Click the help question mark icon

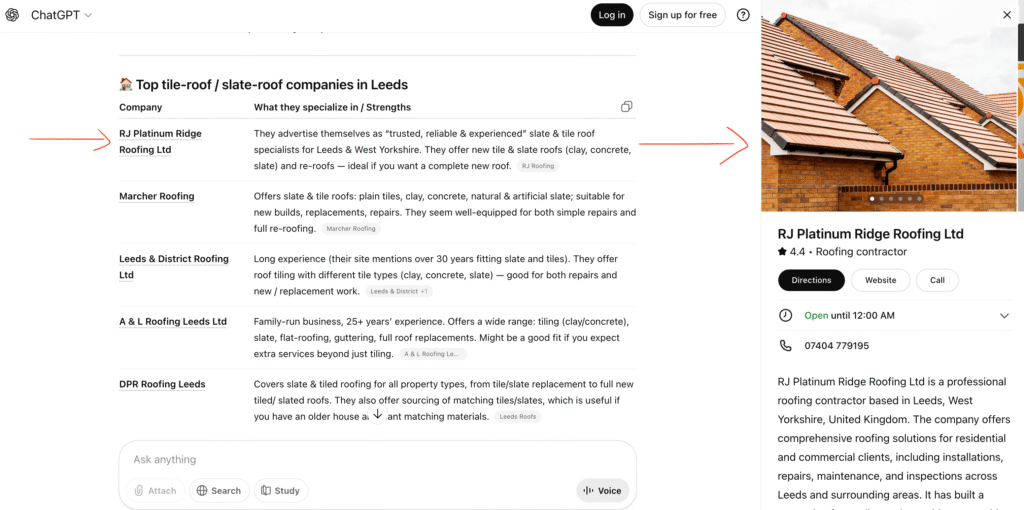tap(743, 15)
